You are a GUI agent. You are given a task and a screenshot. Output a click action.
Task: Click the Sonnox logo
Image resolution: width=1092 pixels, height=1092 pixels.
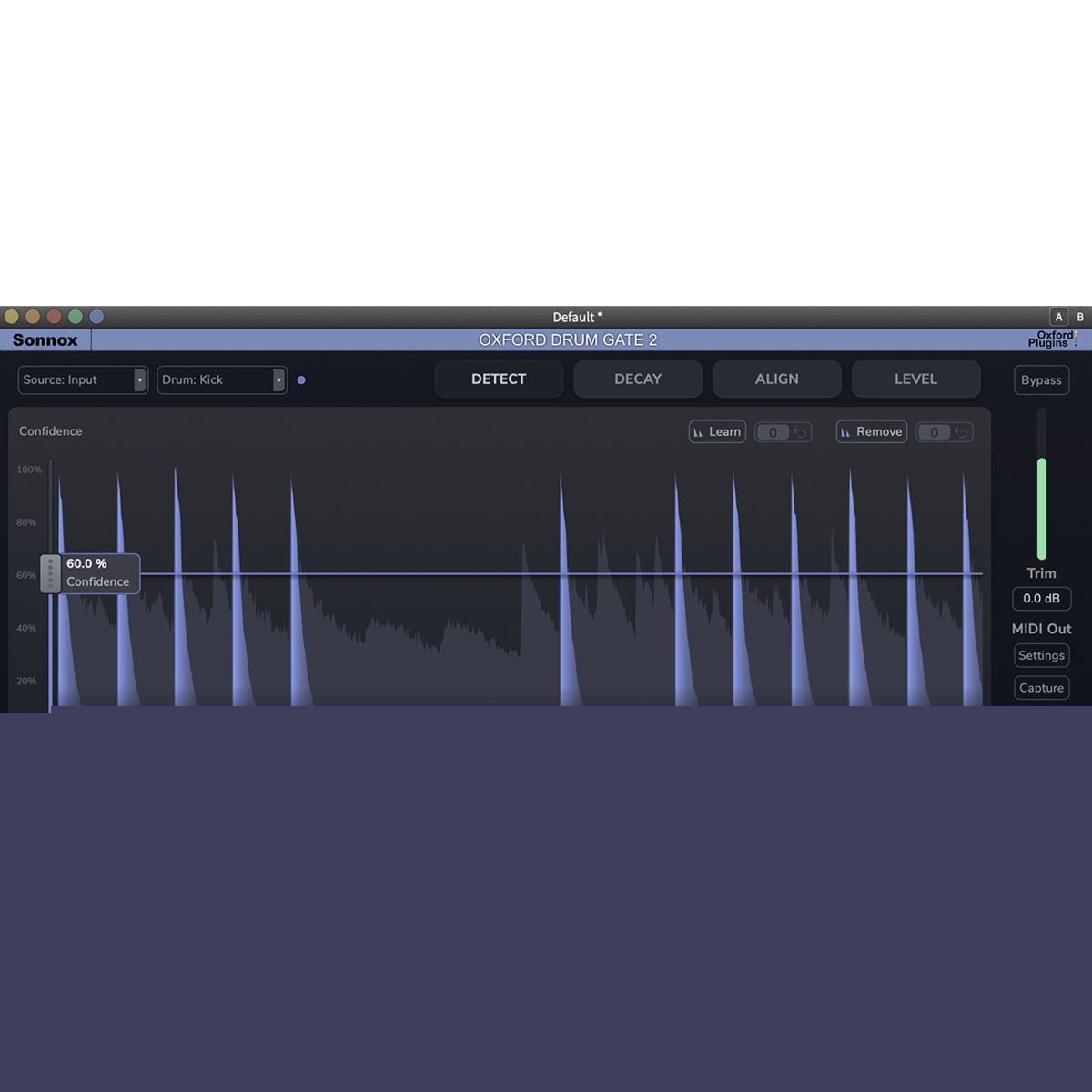pos(45,340)
